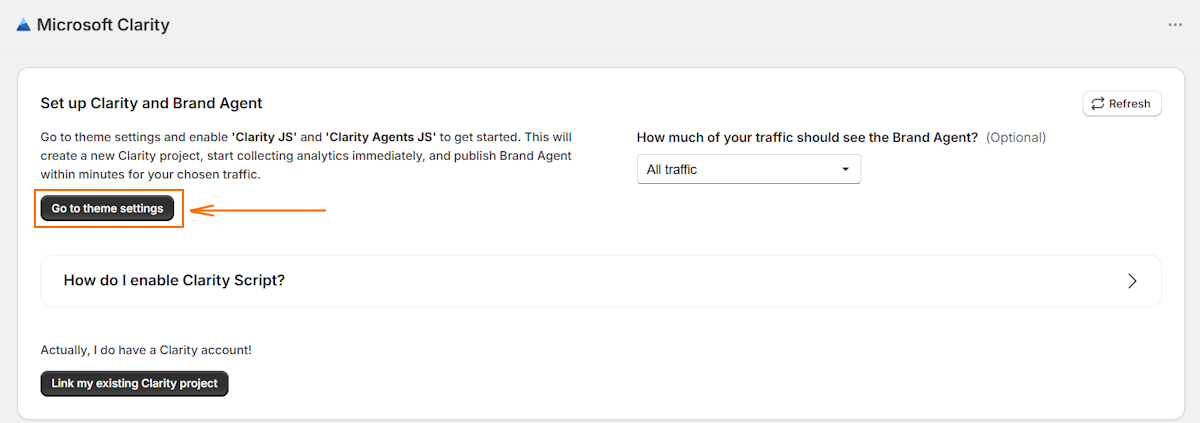Open the three-dot more options menu
The image size is (1200, 423).
[x=1175, y=25]
